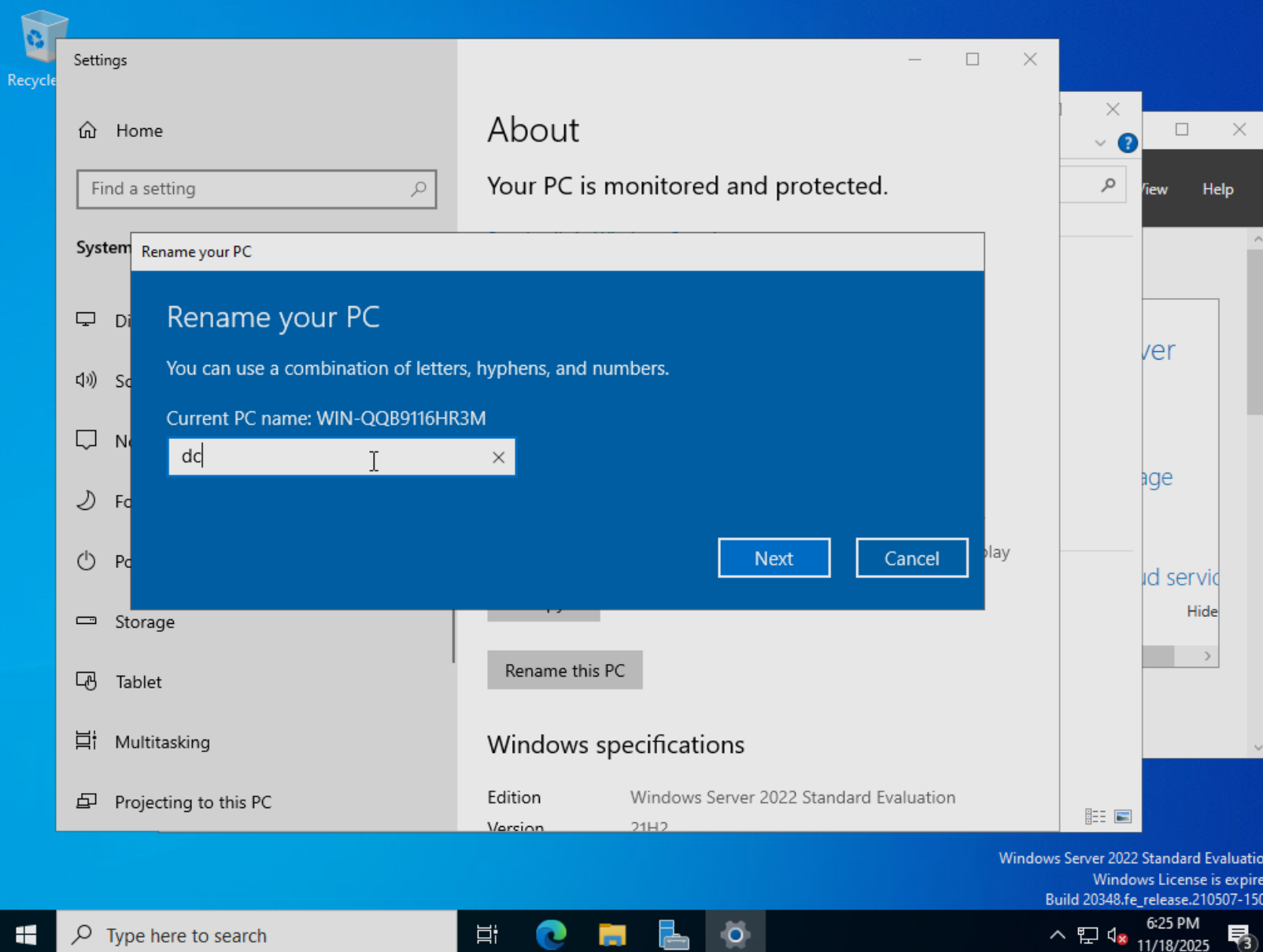Launch Microsoft Edge from taskbar

click(551, 934)
